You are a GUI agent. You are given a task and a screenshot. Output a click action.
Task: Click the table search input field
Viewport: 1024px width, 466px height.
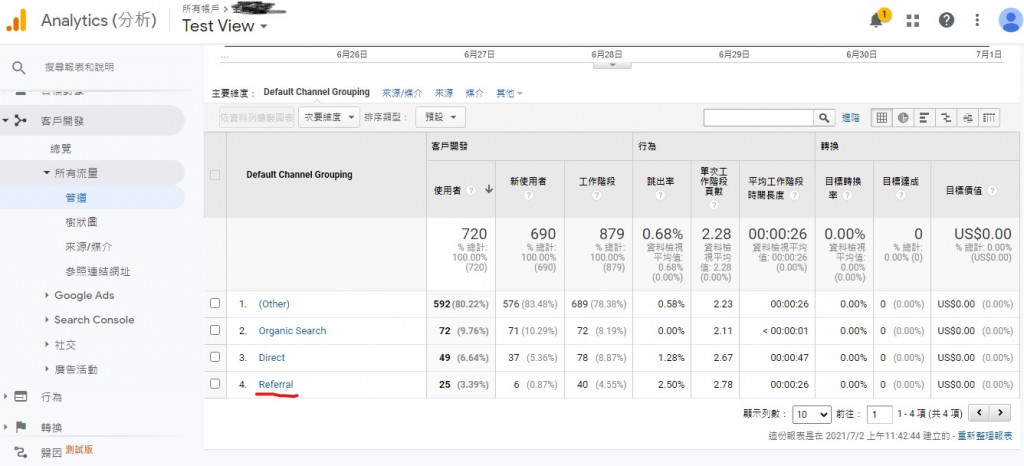click(759, 118)
